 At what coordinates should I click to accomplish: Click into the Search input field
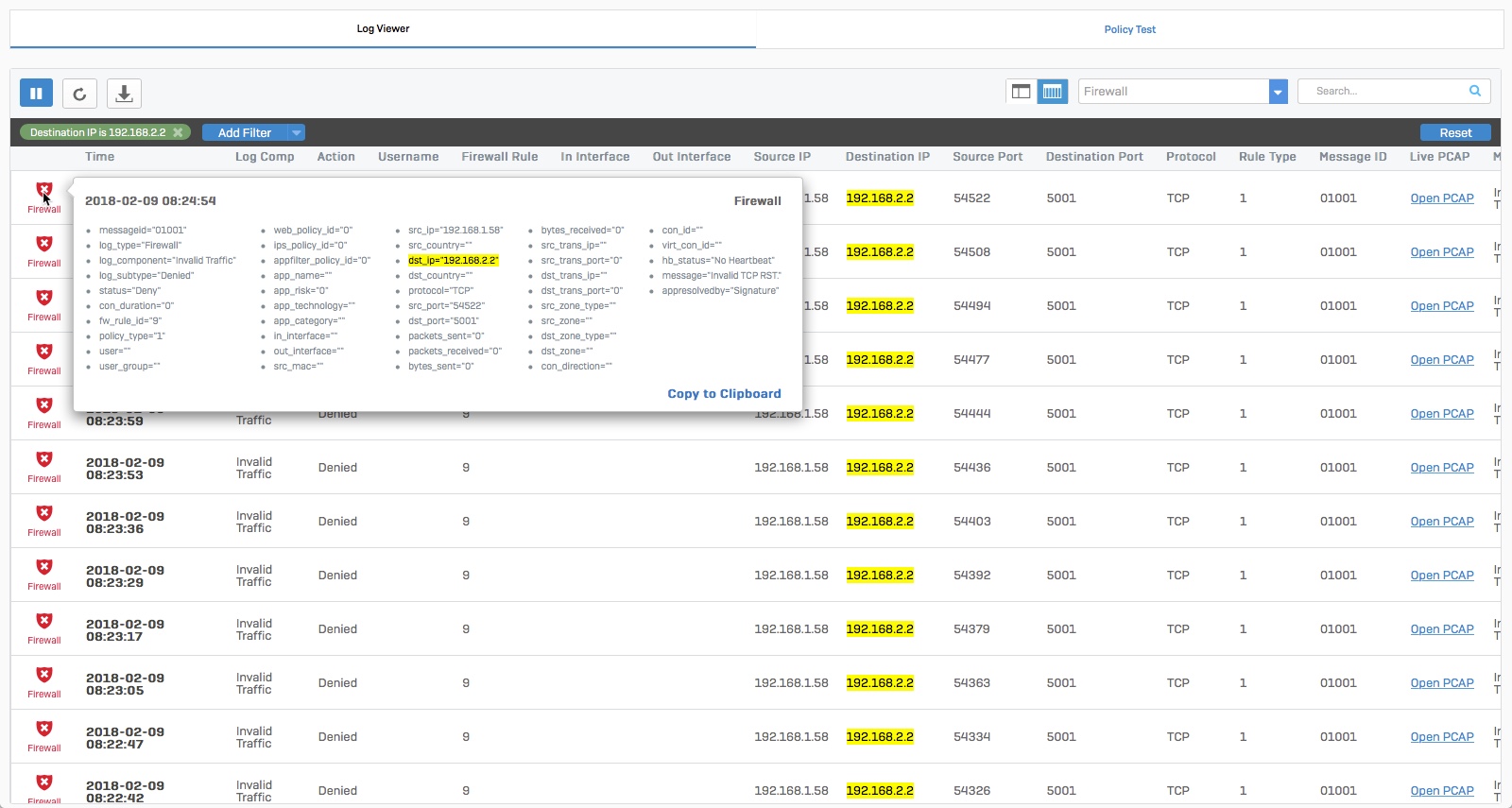[x=1384, y=92]
